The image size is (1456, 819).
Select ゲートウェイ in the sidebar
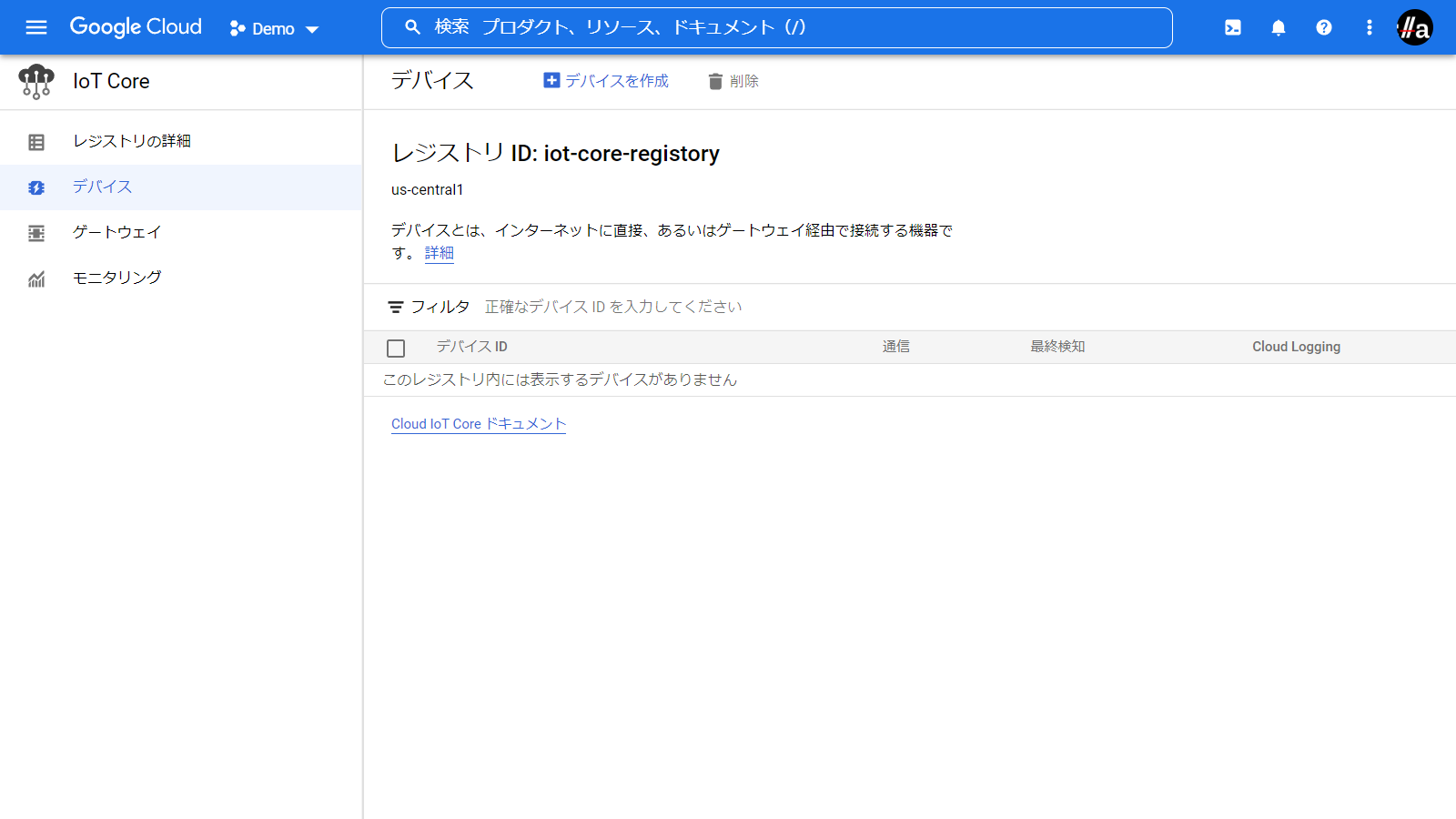[x=116, y=232]
